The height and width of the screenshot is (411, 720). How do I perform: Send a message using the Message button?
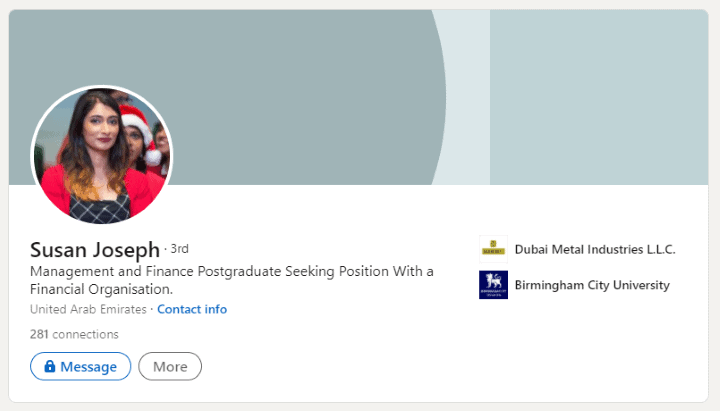click(x=80, y=366)
